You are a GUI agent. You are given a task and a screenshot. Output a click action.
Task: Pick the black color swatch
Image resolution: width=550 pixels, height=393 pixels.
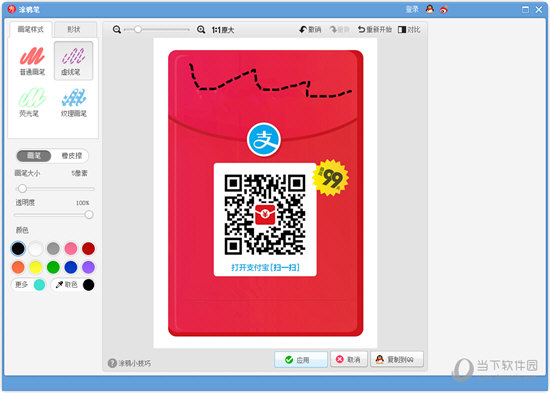point(18,248)
